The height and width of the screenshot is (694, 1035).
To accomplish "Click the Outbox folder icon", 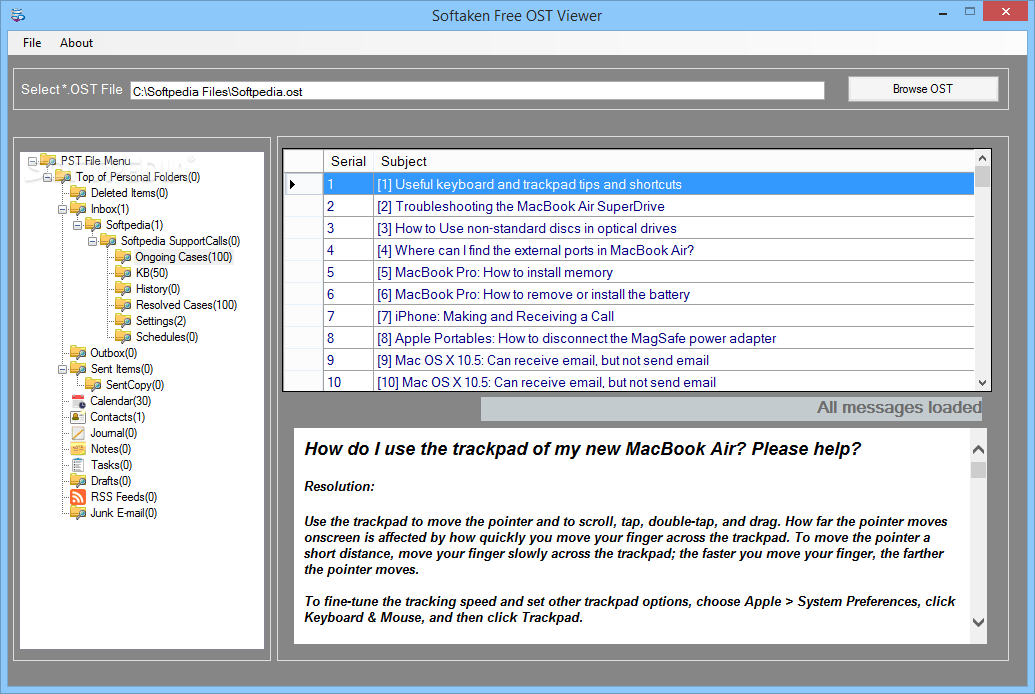I will (x=78, y=353).
